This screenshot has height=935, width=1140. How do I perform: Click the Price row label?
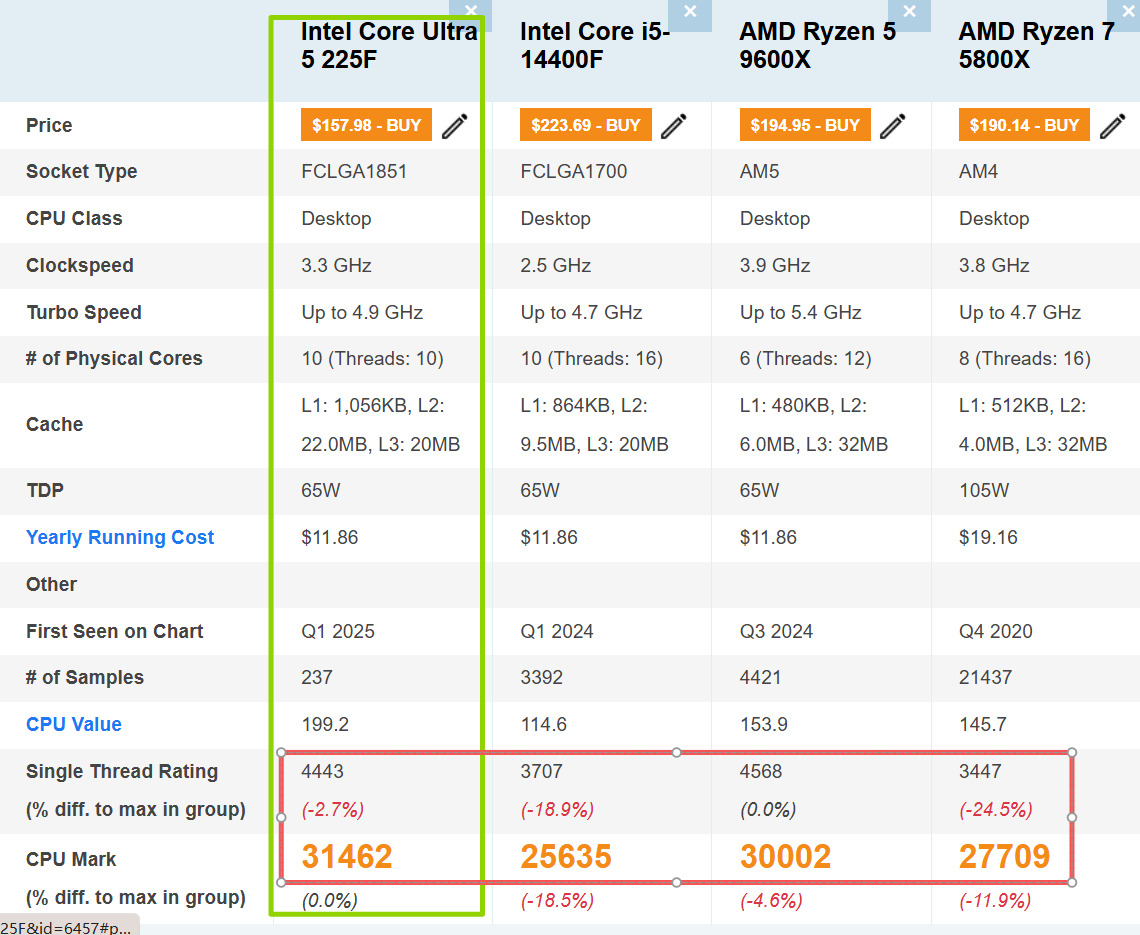click(x=49, y=126)
